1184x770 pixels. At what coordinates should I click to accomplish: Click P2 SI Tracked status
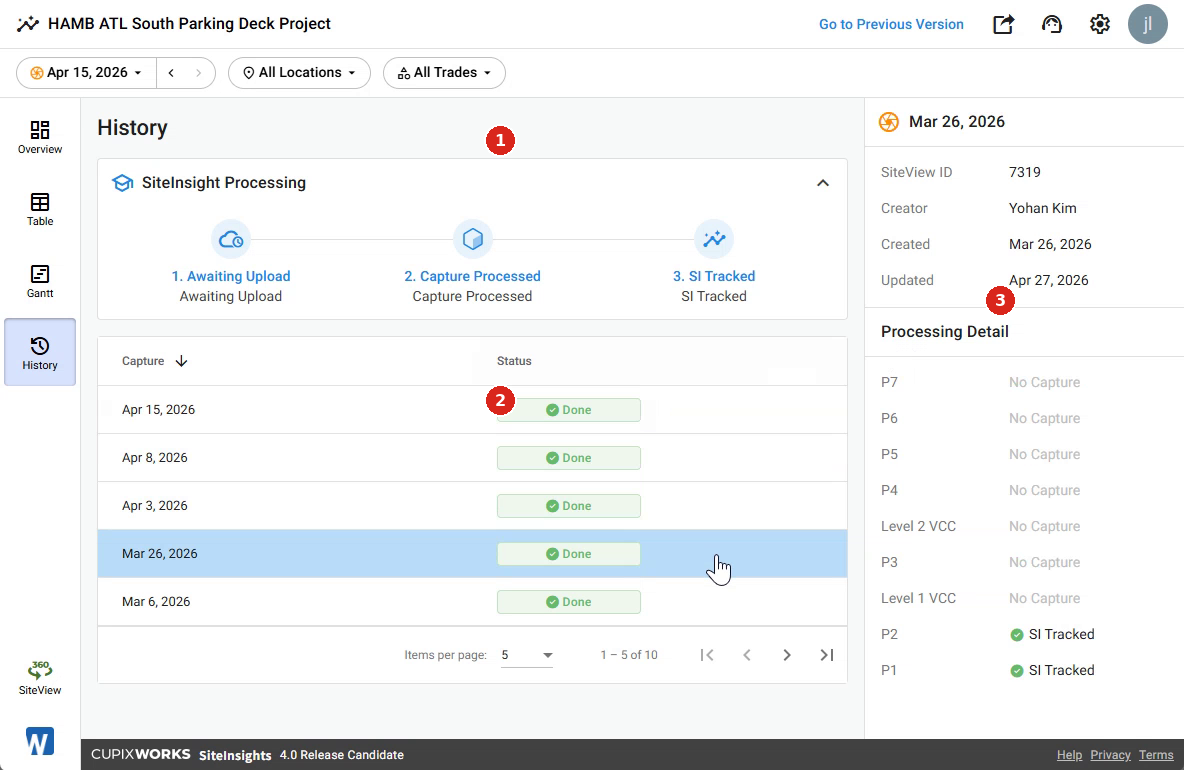(1052, 634)
